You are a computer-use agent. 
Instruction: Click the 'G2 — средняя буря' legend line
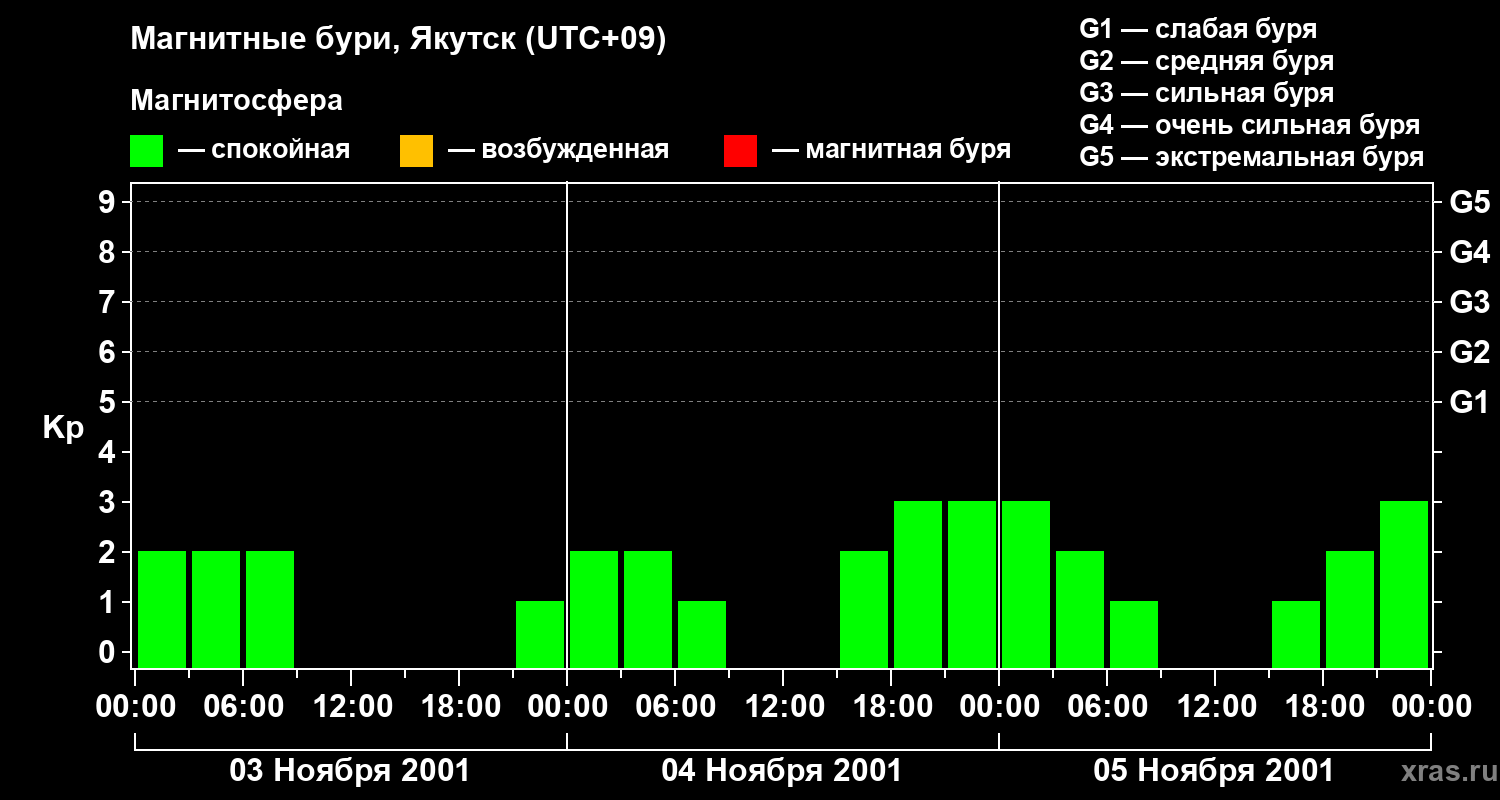(x=1206, y=61)
